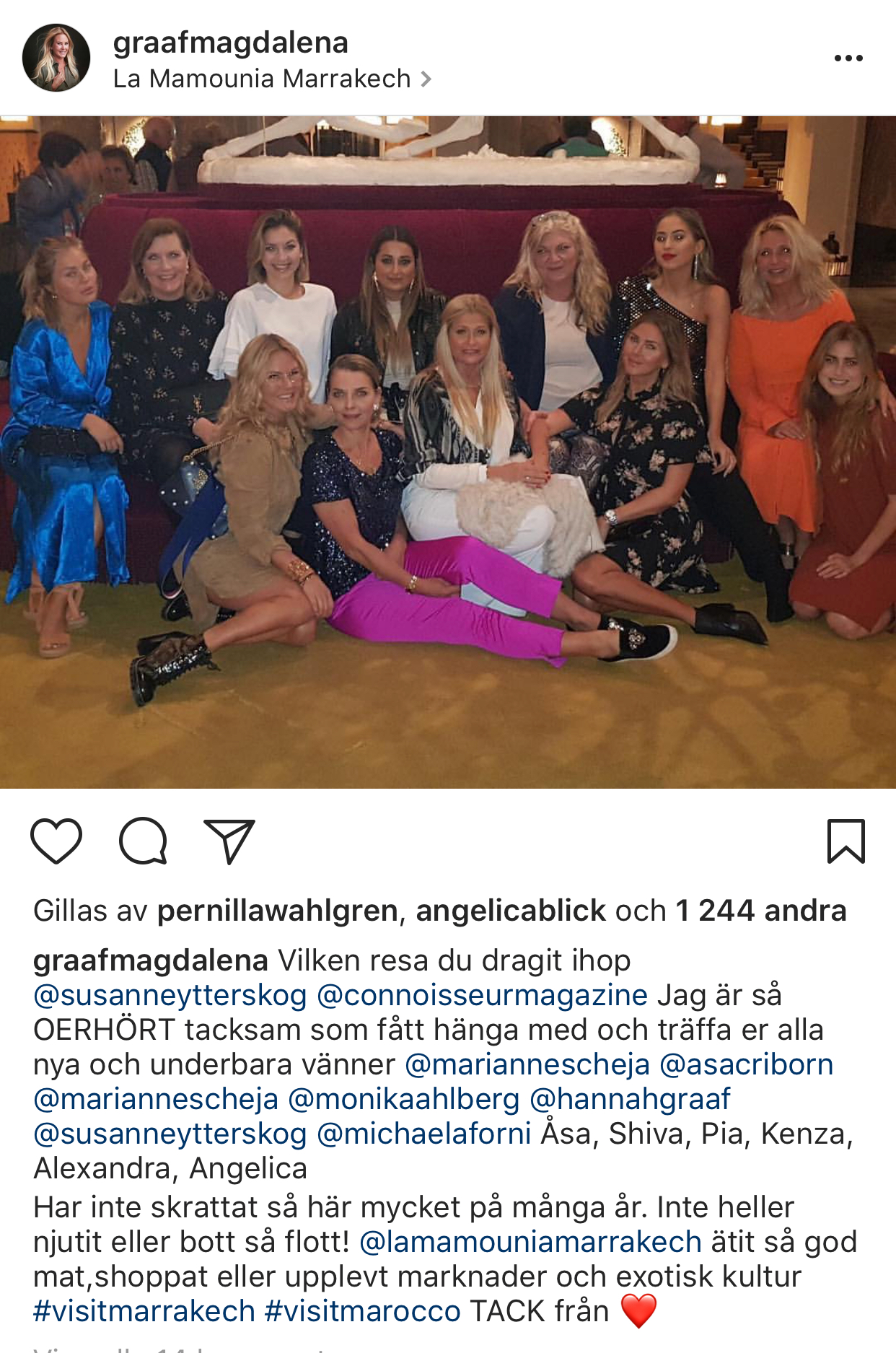896x1353 pixels.
Task: Expand La Mamounia Marrakech location chevron
Action: [x=426, y=79]
